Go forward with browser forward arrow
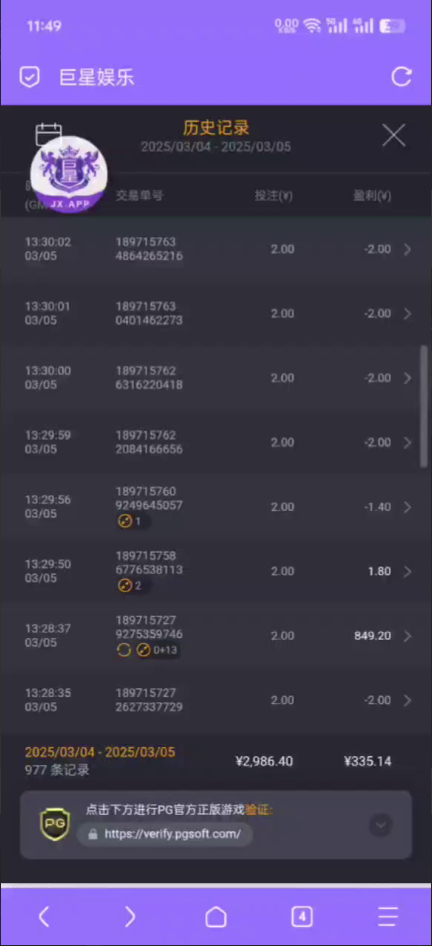Screen dimensions: 432x946 click(x=130, y=917)
